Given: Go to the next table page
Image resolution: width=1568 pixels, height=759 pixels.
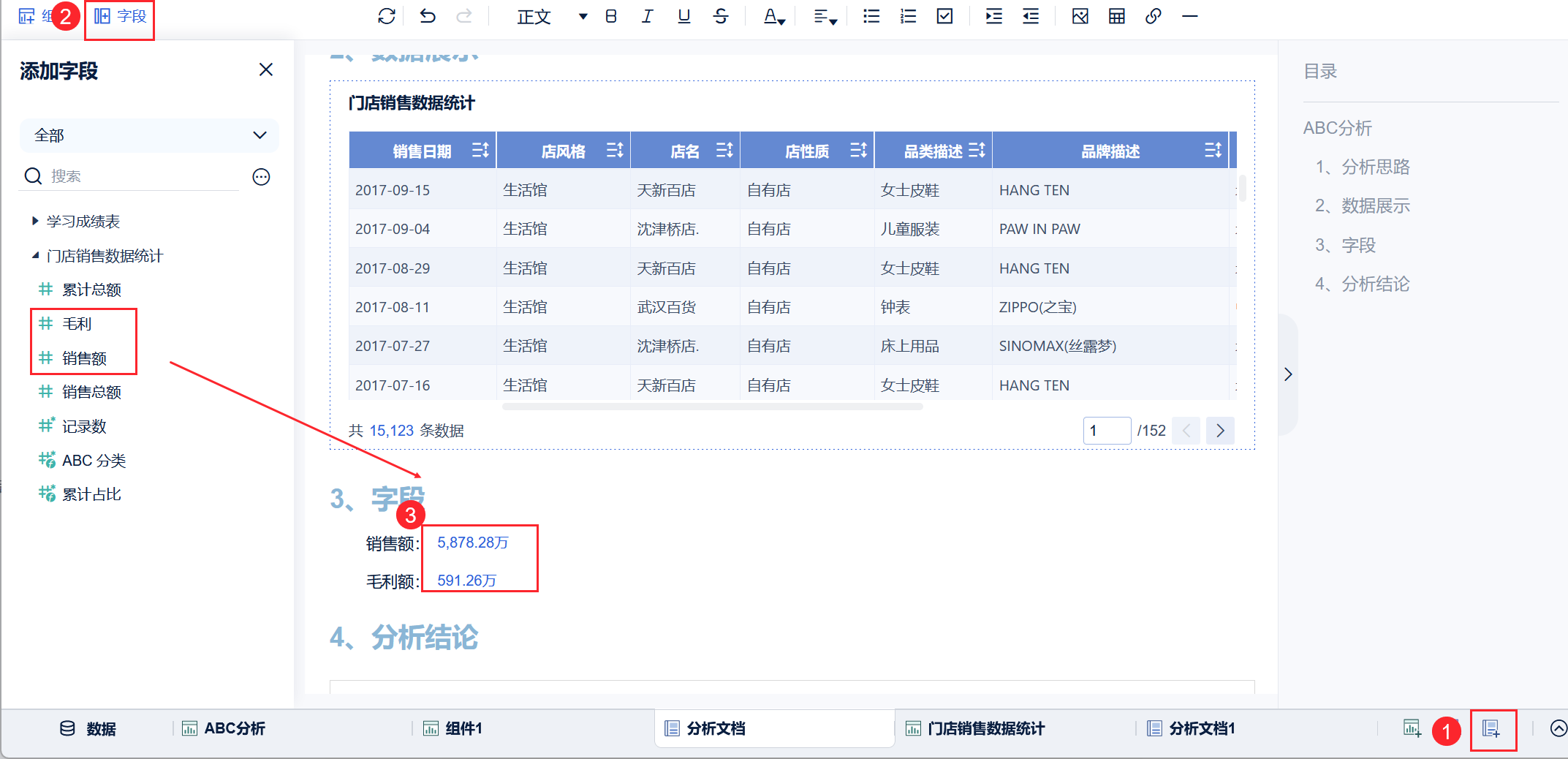Looking at the screenshot, I should (1220, 431).
